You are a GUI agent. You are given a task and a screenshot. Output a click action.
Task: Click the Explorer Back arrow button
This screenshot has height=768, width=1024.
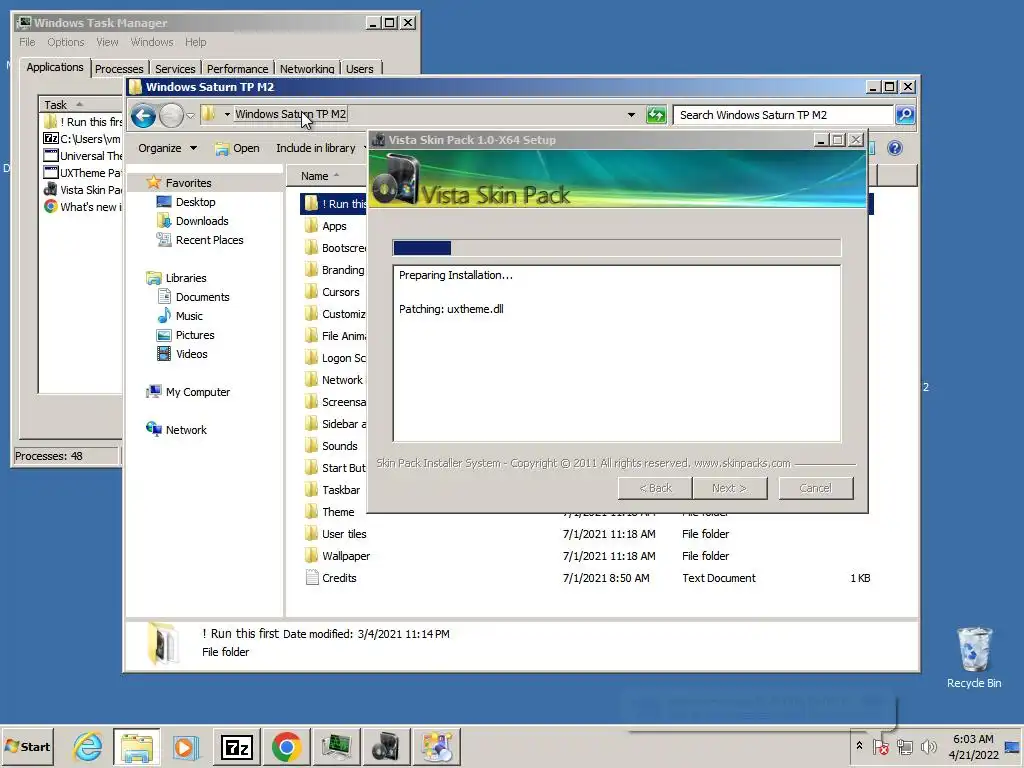pyautogui.click(x=143, y=116)
